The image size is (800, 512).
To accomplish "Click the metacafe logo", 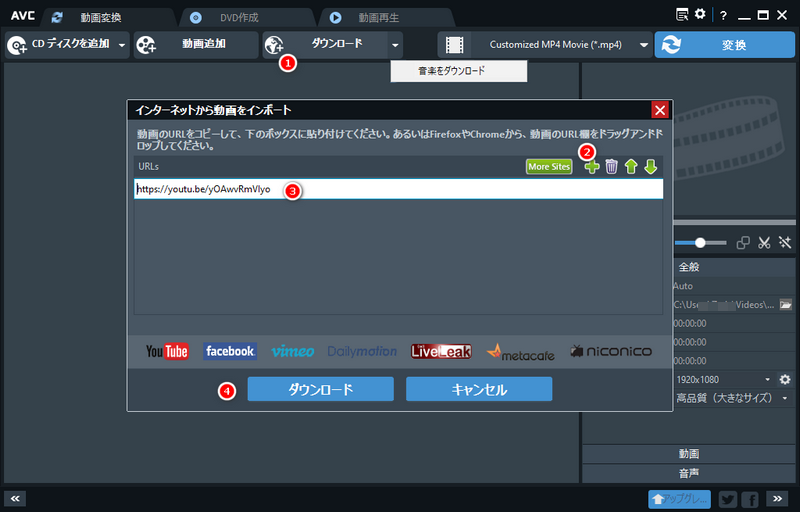I will click(x=520, y=352).
